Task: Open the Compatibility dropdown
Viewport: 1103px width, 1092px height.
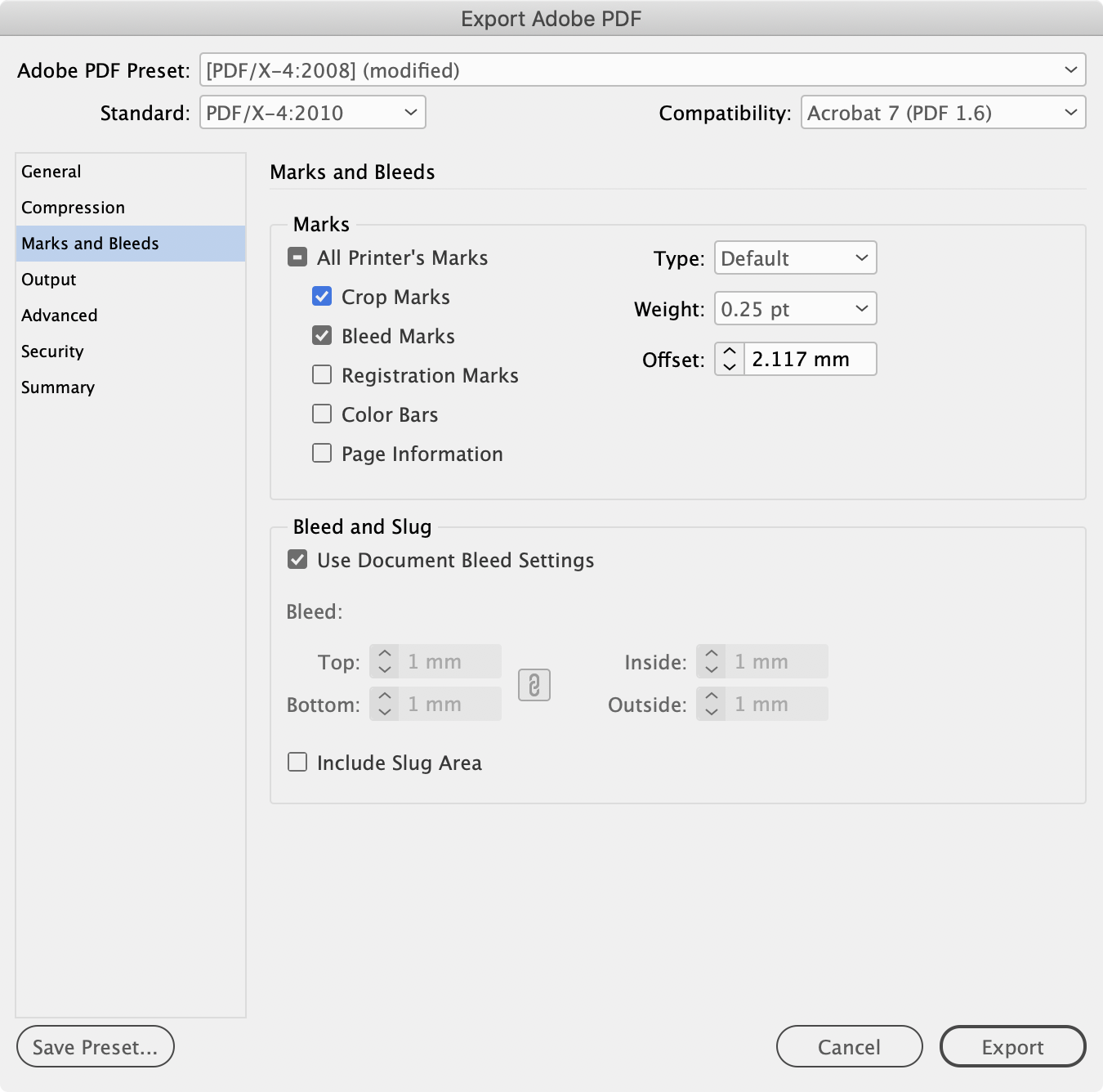Action: 943,112
